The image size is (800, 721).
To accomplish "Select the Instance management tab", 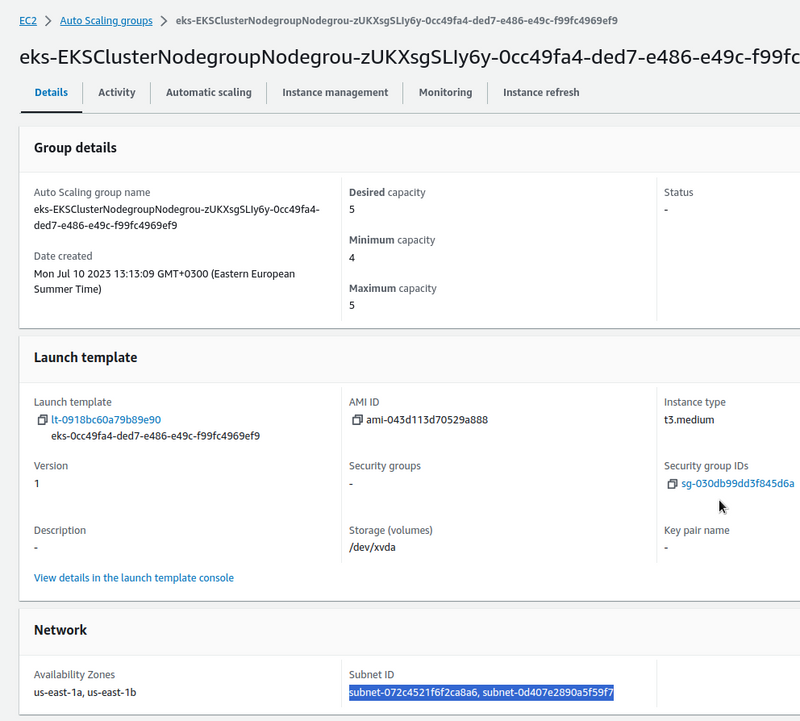I will click(x=335, y=92).
